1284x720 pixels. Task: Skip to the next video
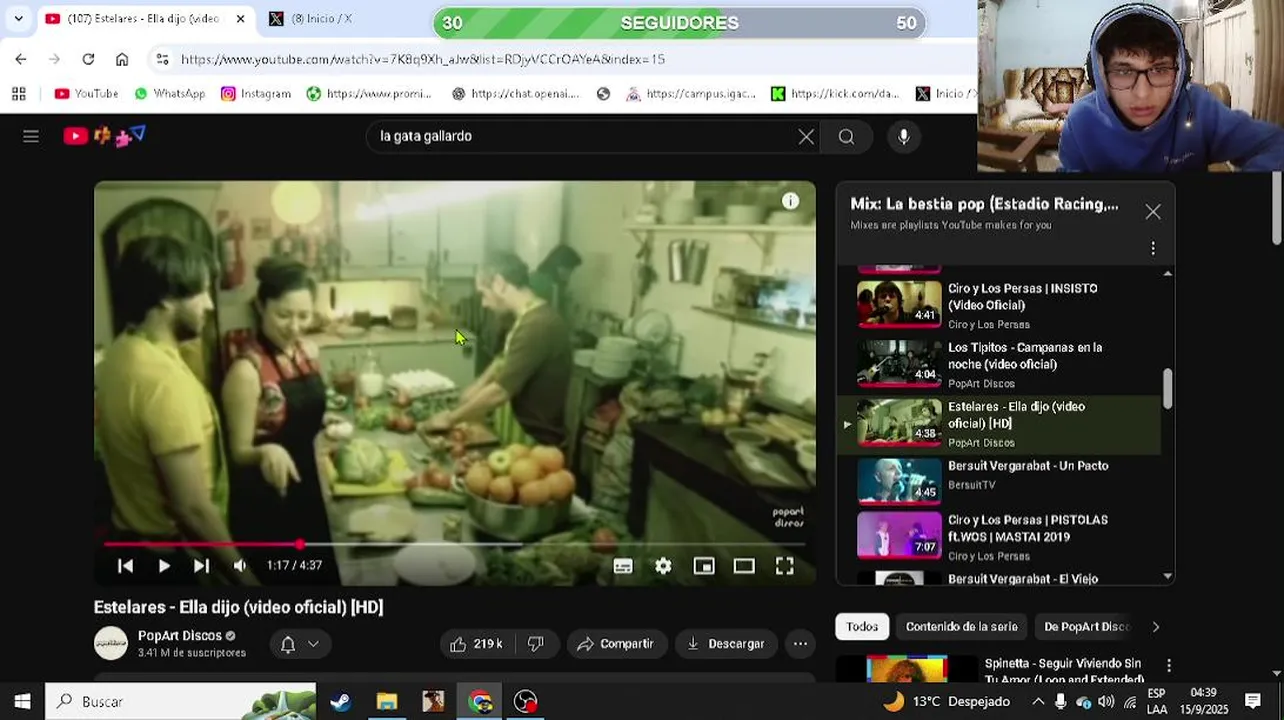pyautogui.click(x=201, y=566)
